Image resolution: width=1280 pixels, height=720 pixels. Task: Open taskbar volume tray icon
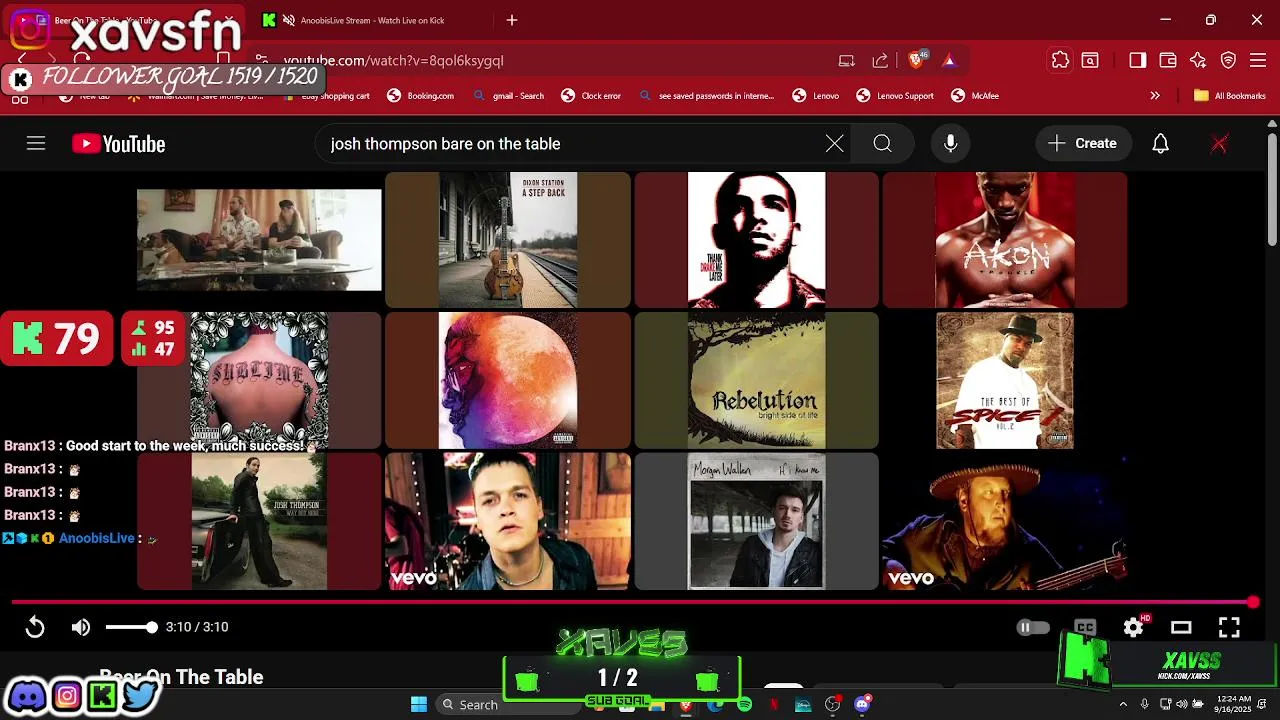coord(1182,704)
